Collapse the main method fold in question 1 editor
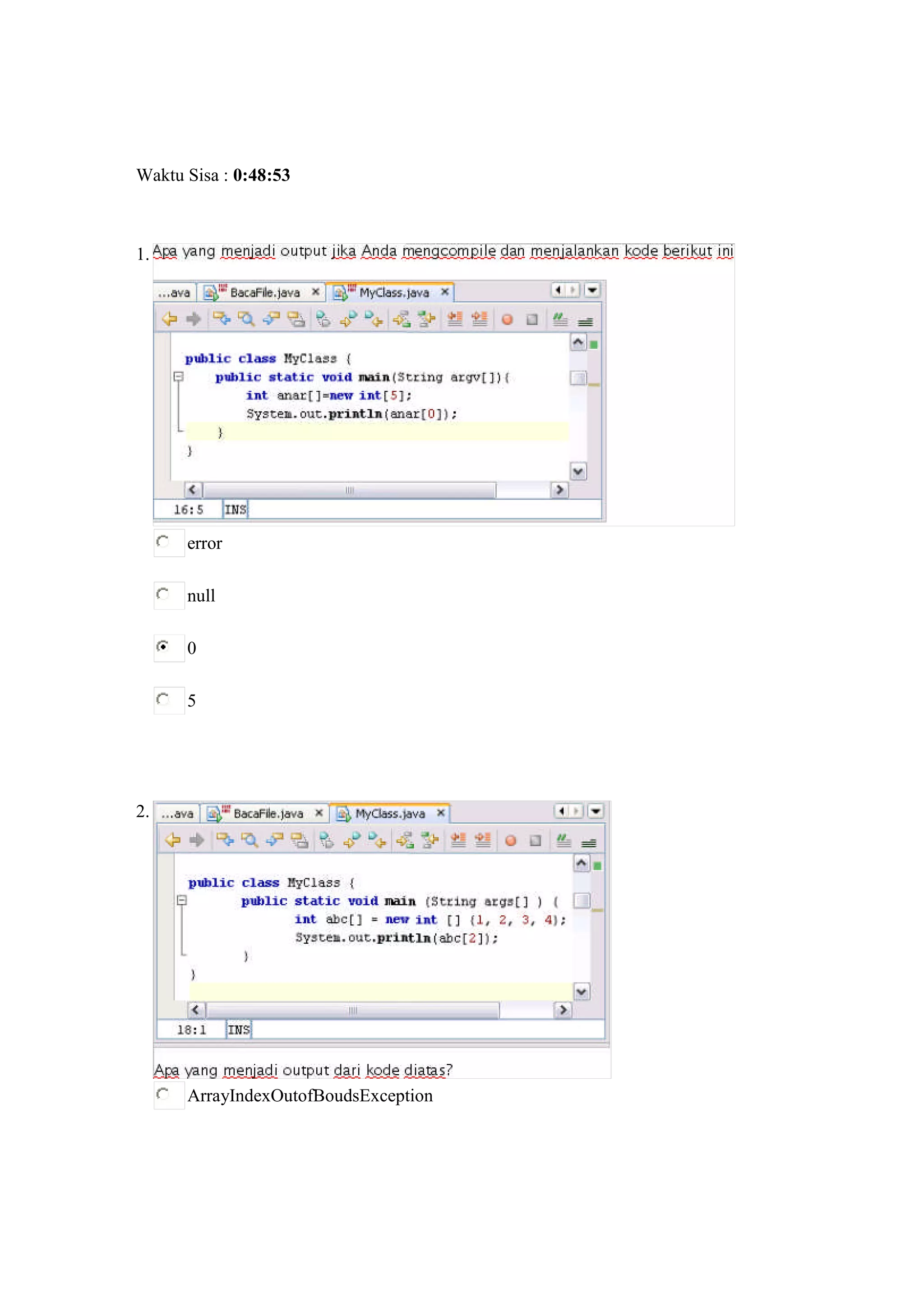Viewport: 924px width, 1308px height. click(178, 376)
